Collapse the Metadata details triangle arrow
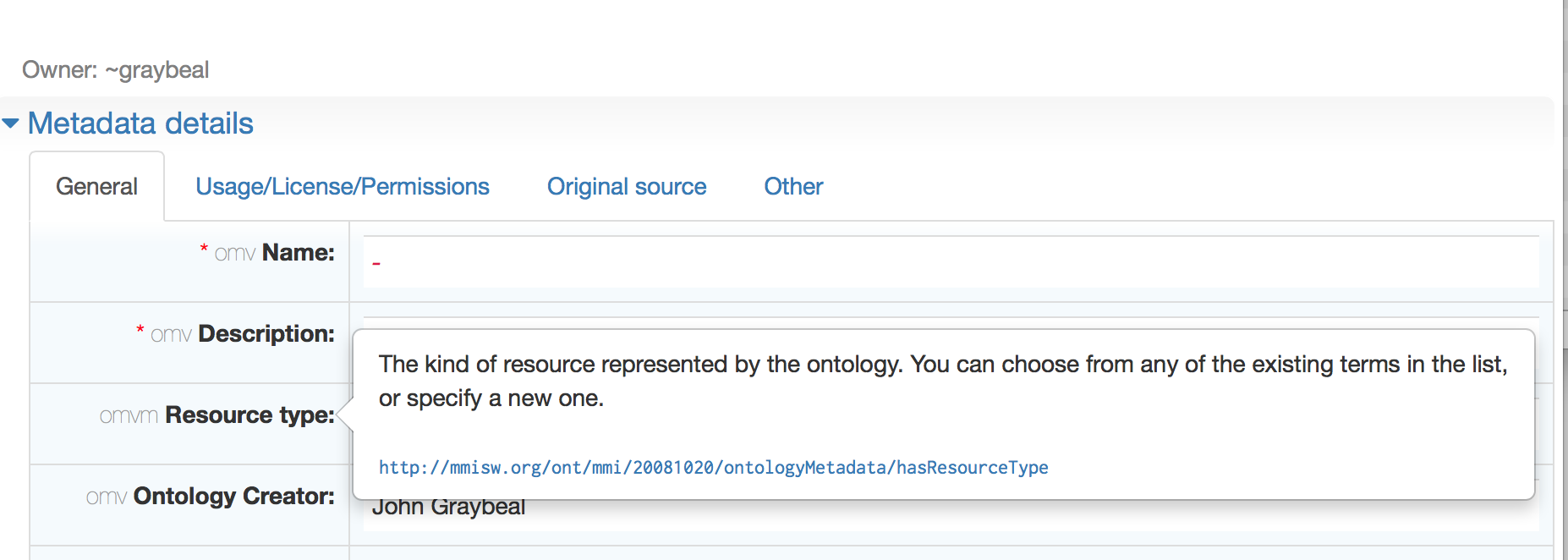1568x560 pixels. pyautogui.click(x=10, y=124)
